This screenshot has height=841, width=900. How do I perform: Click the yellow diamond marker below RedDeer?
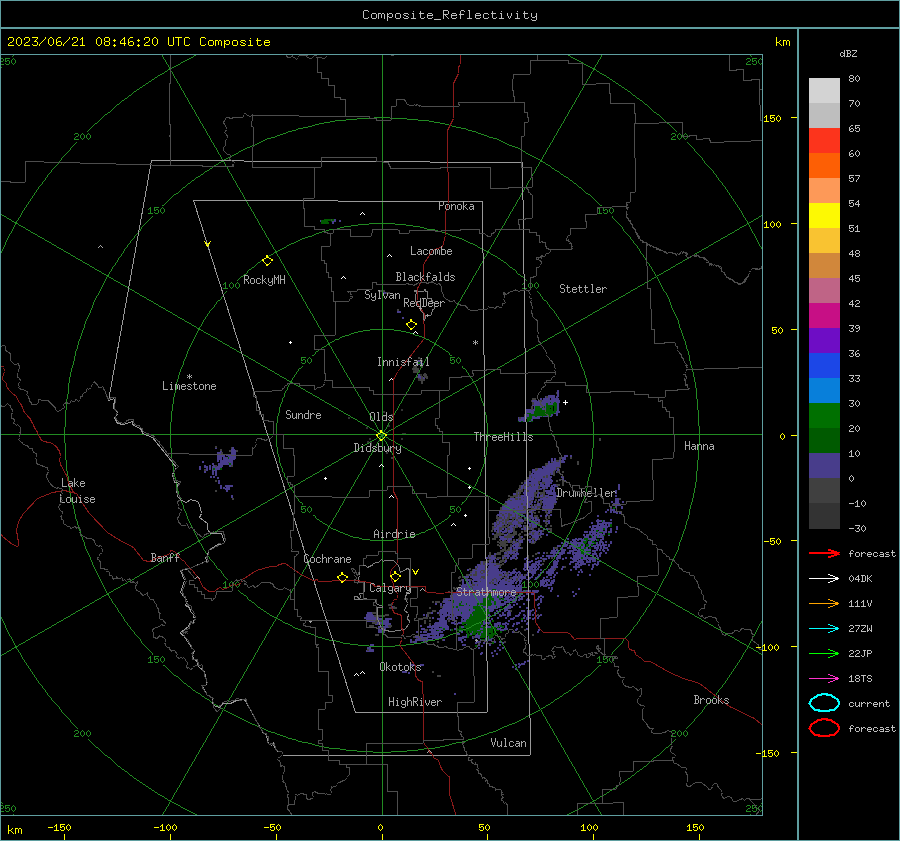click(412, 325)
